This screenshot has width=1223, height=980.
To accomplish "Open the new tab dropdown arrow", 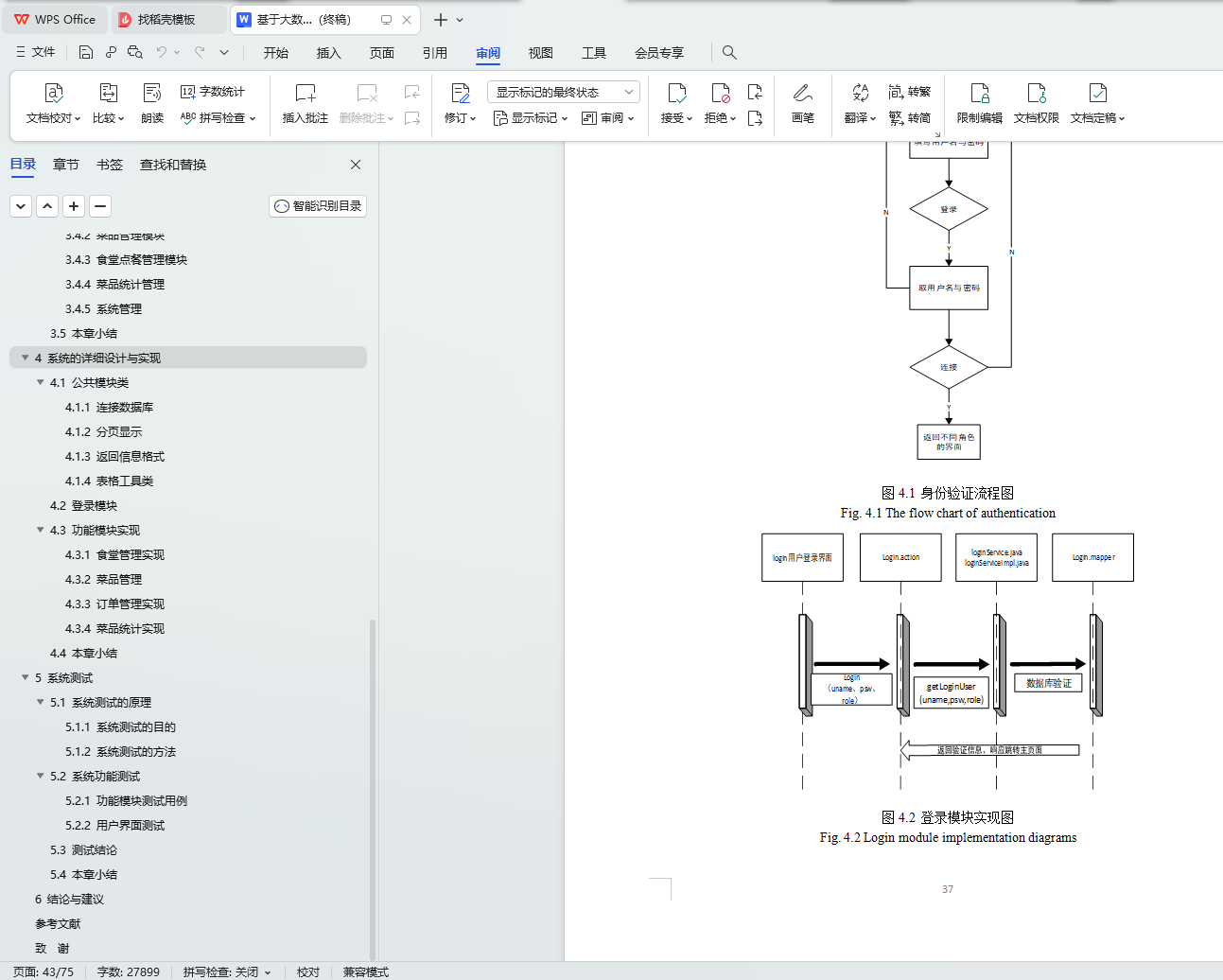I will (460, 20).
